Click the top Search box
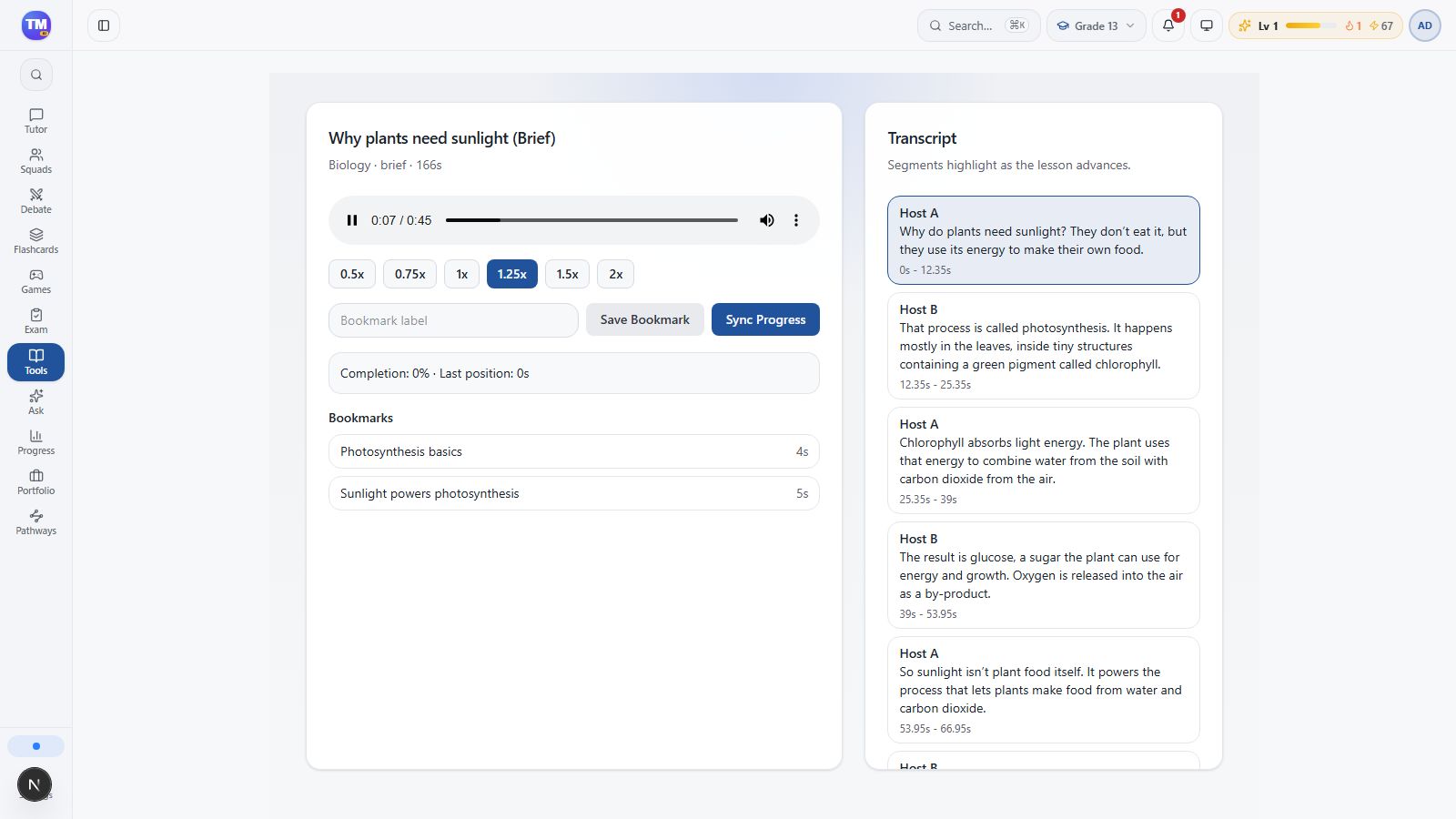1456x819 pixels. tap(978, 25)
